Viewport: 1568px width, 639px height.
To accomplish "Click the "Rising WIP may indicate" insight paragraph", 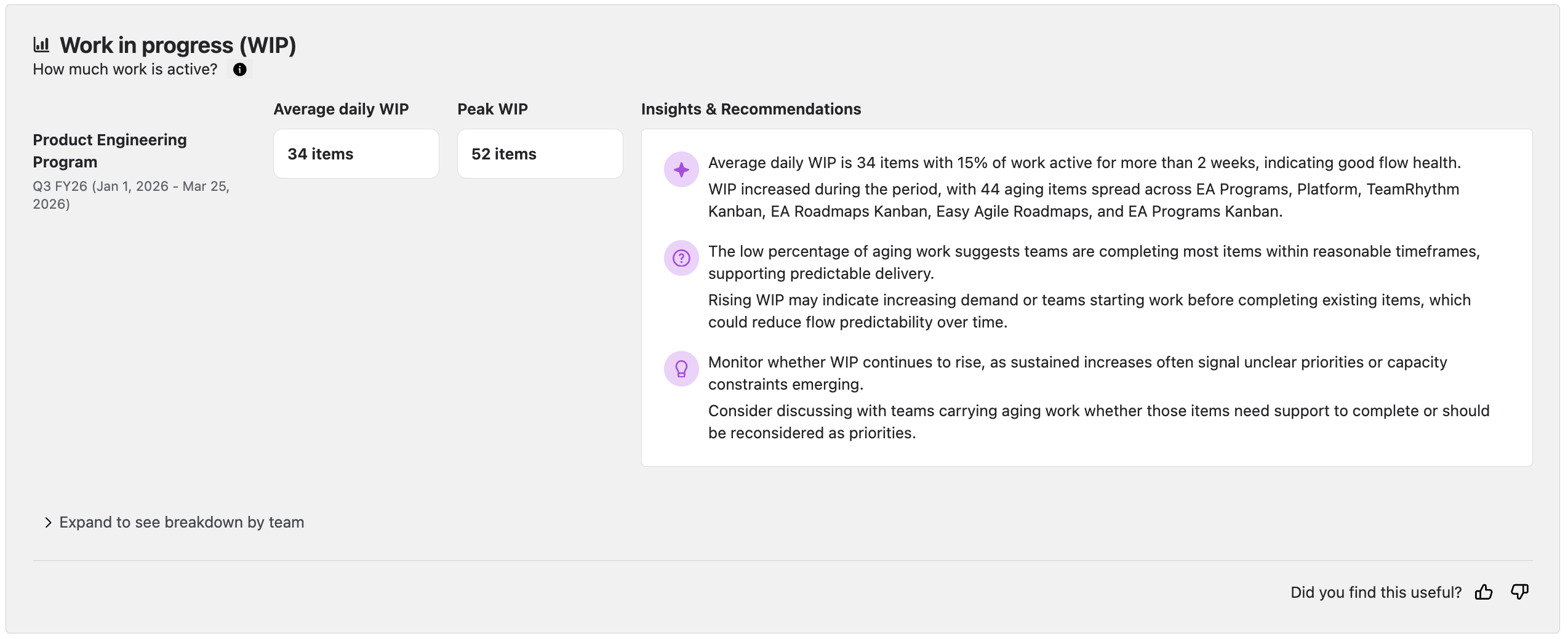I will coord(1089,311).
